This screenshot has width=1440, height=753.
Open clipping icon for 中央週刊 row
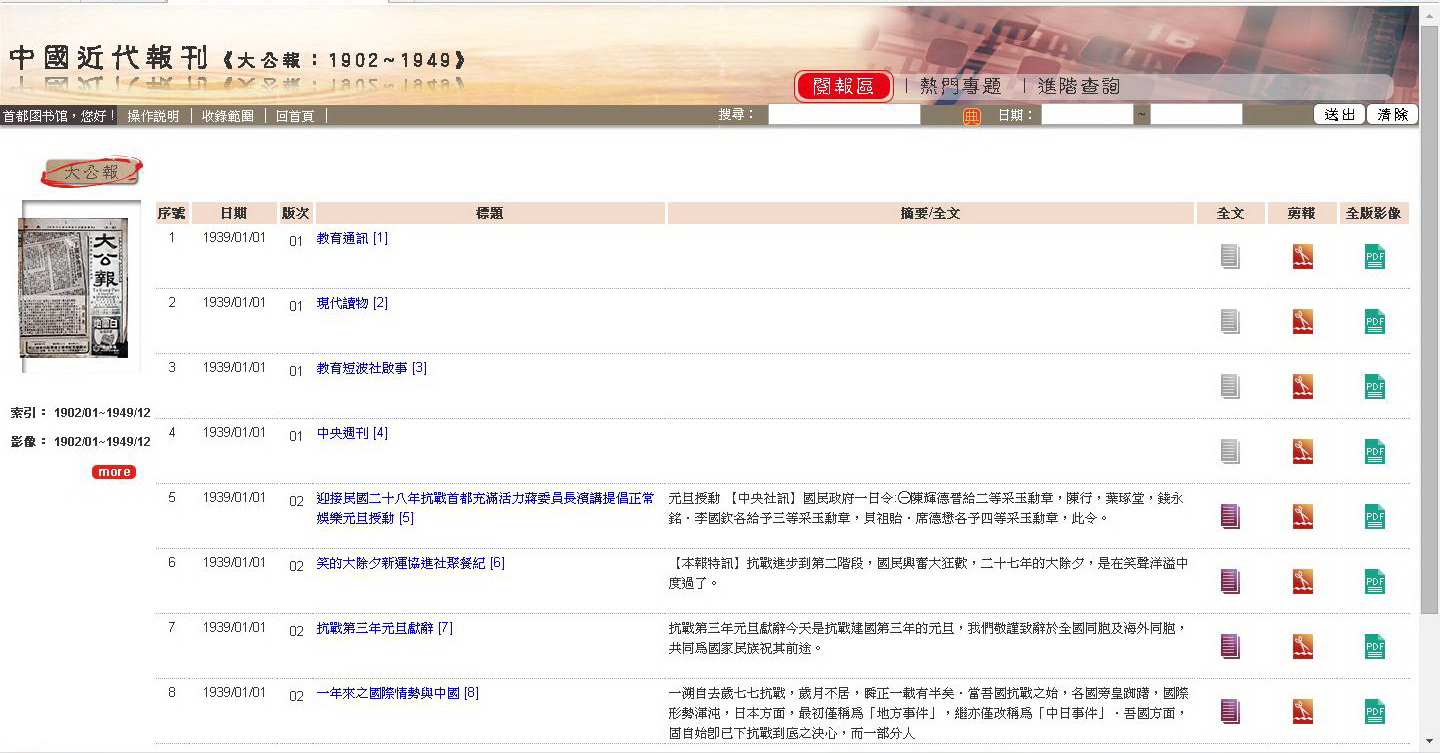click(x=1302, y=452)
